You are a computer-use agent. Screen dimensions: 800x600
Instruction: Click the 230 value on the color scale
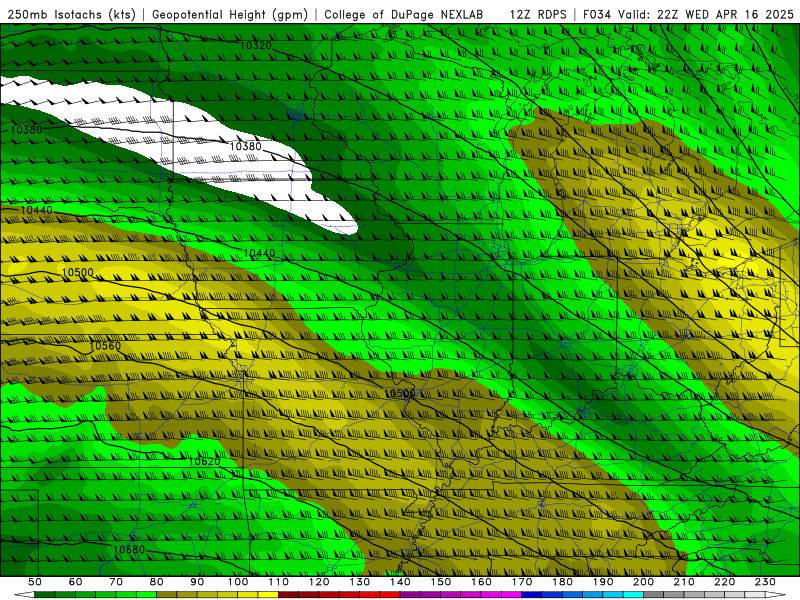[x=766, y=582]
